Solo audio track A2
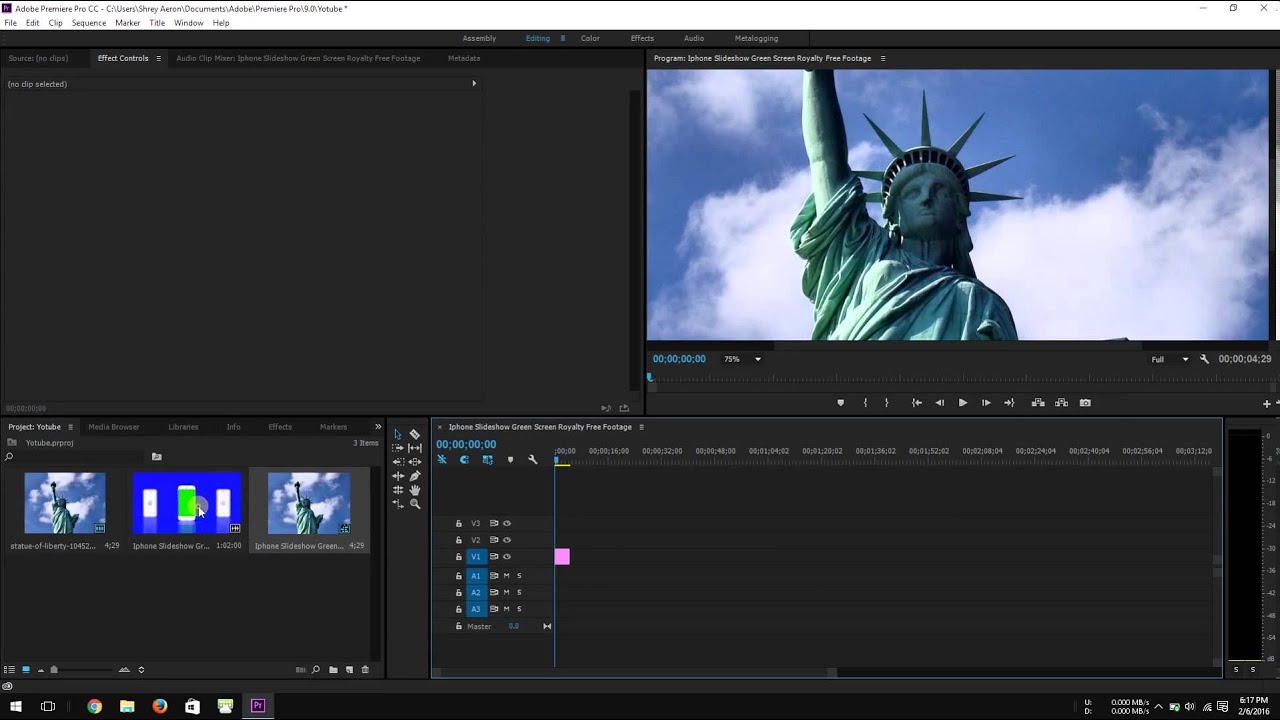 [519, 592]
